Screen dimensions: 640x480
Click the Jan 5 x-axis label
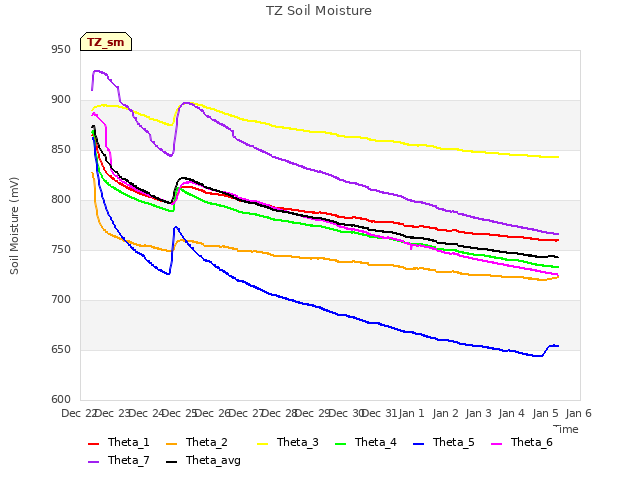[x=545, y=413]
